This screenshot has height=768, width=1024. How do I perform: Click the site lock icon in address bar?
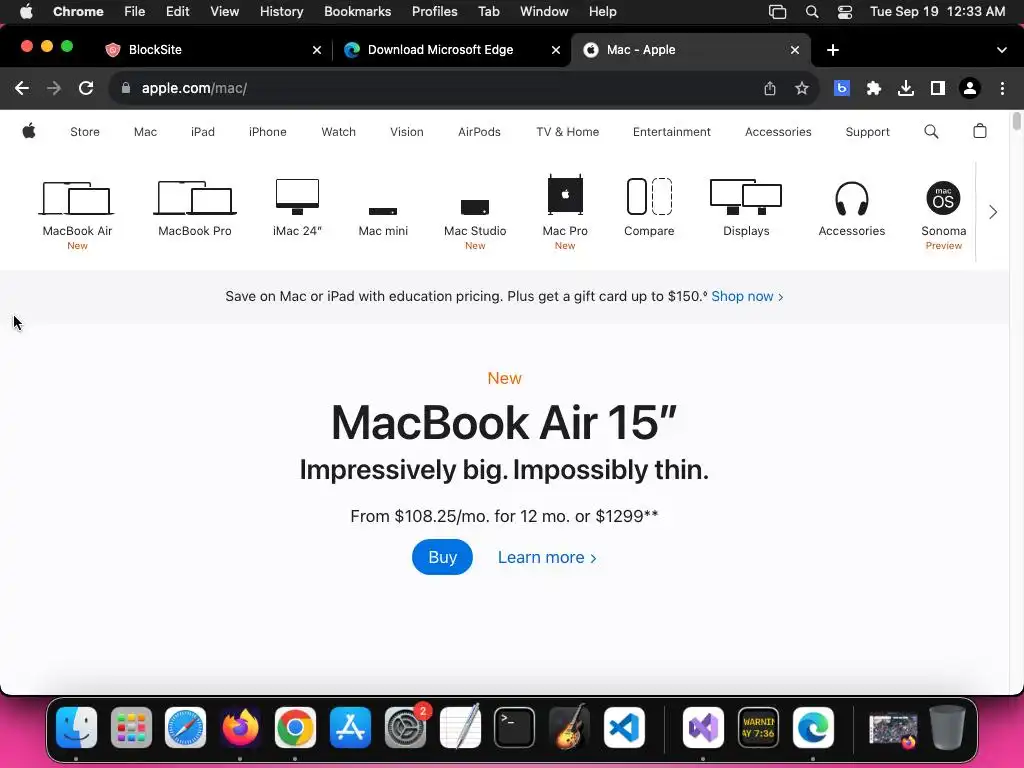click(x=125, y=88)
